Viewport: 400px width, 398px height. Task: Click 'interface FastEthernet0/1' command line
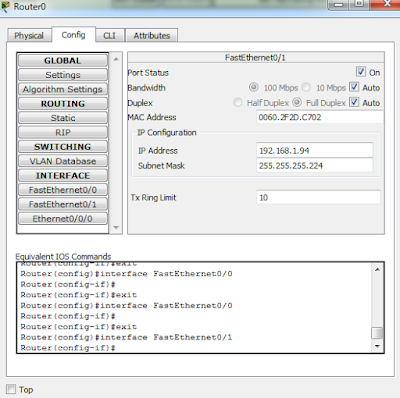[126, 337]
